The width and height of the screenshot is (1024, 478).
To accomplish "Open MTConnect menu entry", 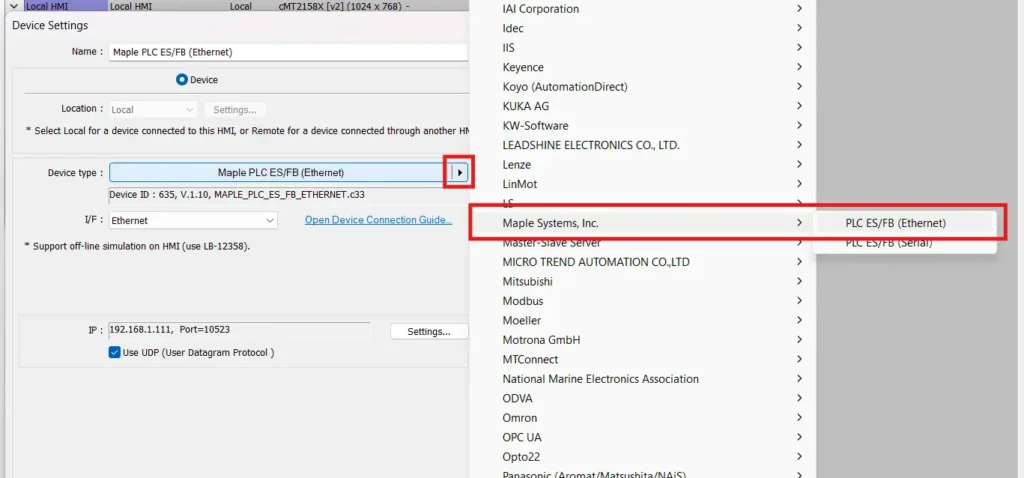I will [x=642, y=360].
